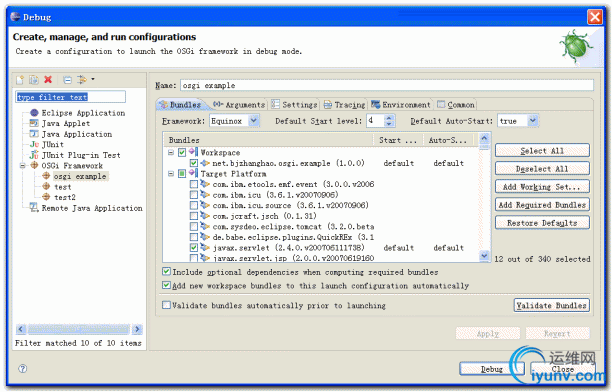The height and width of the screenshot is (392, 612).
Task: Open the Default Auto-Start dropdown
Action: [533, 121]
